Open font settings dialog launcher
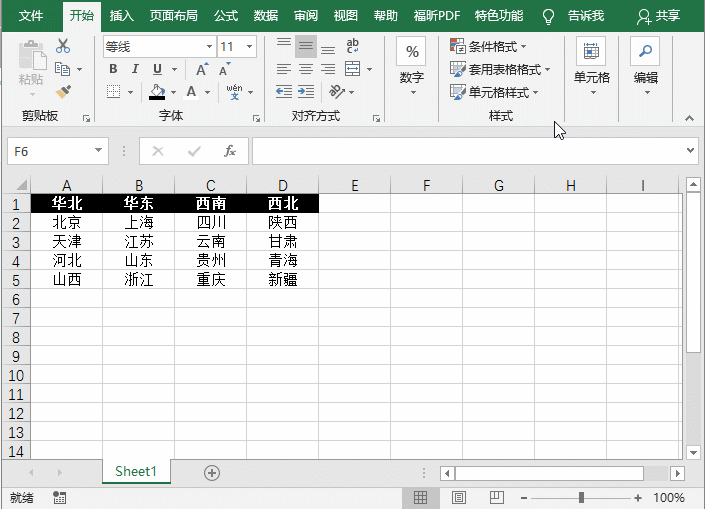Screen dimensions: 705x509 pos(256,118)
